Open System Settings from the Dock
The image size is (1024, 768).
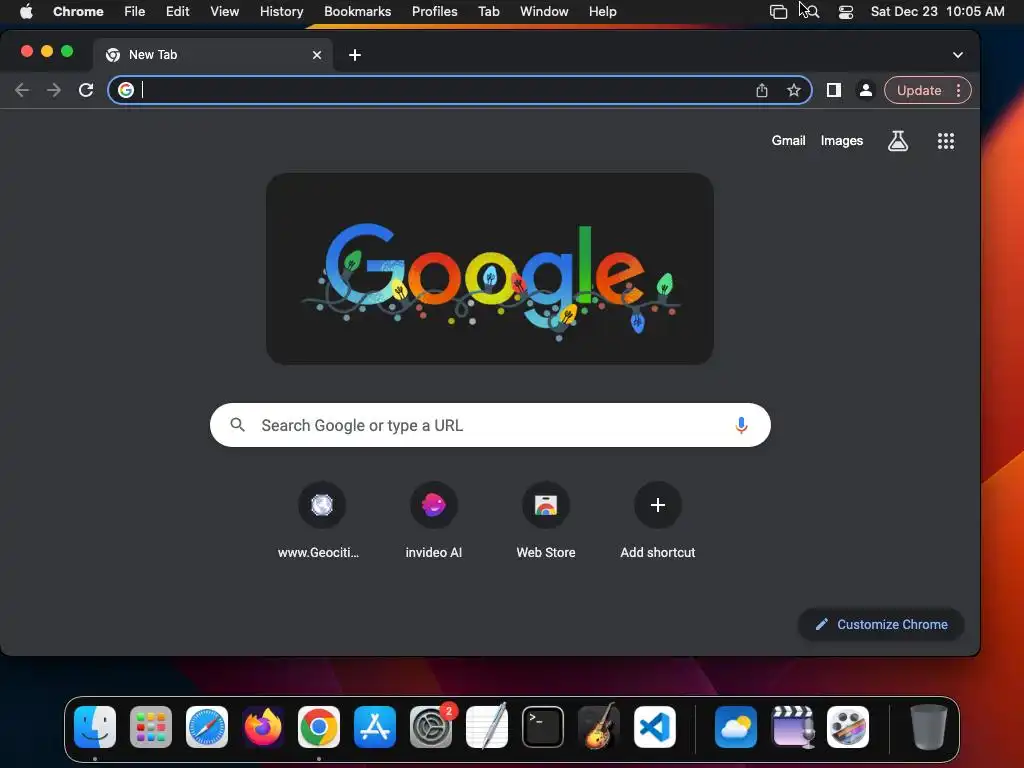click(431, 727)
